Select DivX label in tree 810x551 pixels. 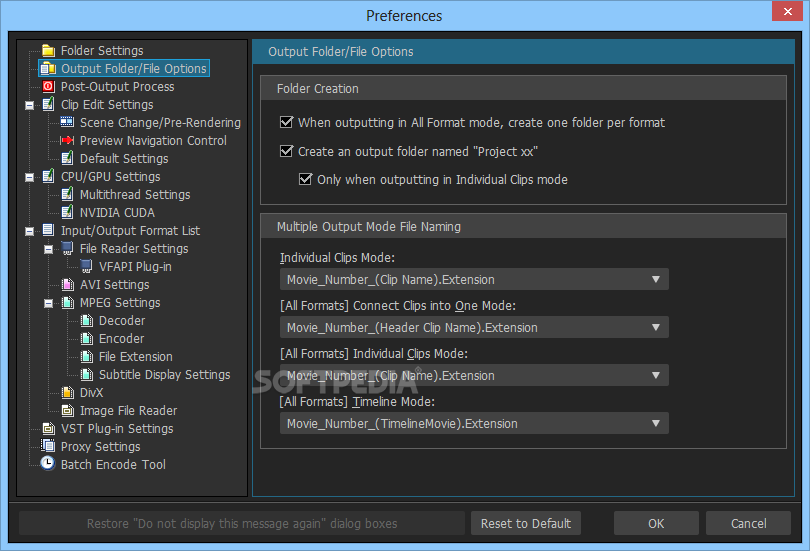91,393
